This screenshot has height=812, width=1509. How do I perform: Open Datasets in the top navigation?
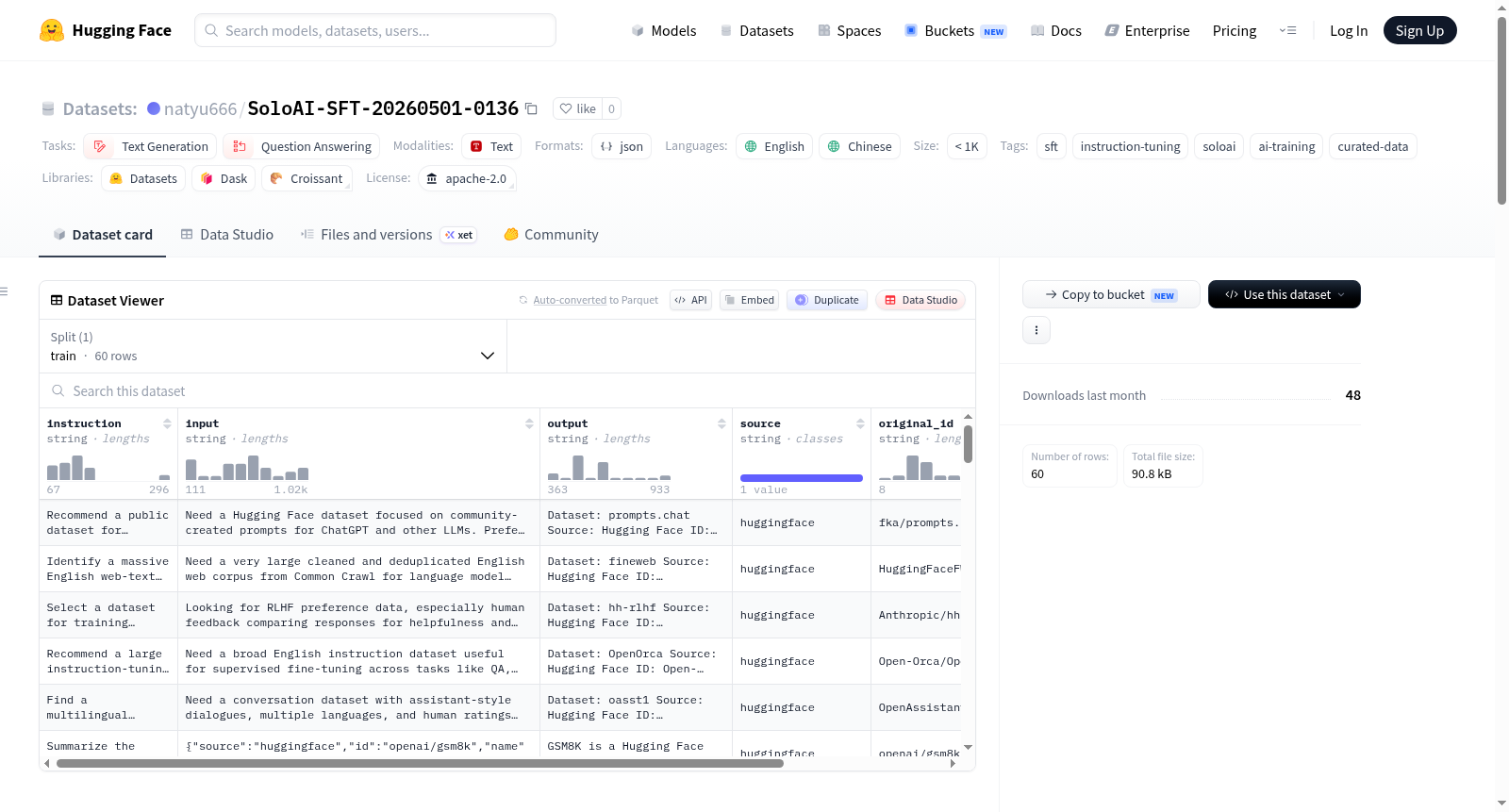(756, 30)
